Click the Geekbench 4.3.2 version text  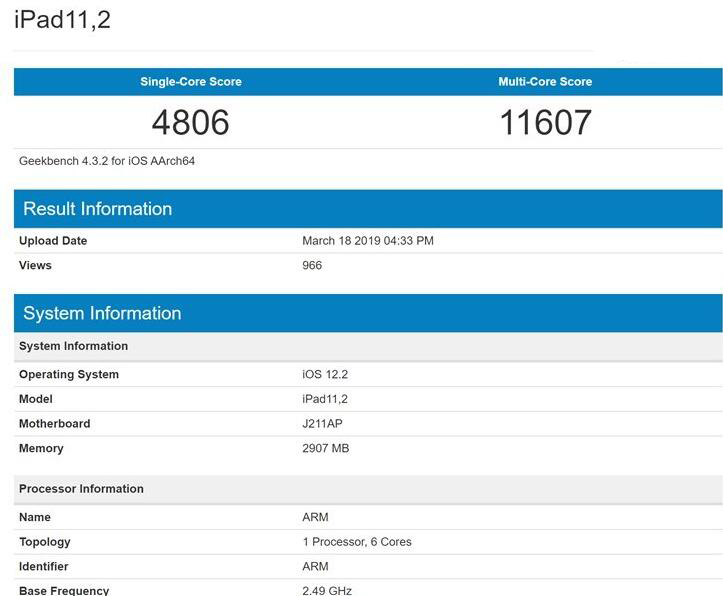click(x=106, y=161)
